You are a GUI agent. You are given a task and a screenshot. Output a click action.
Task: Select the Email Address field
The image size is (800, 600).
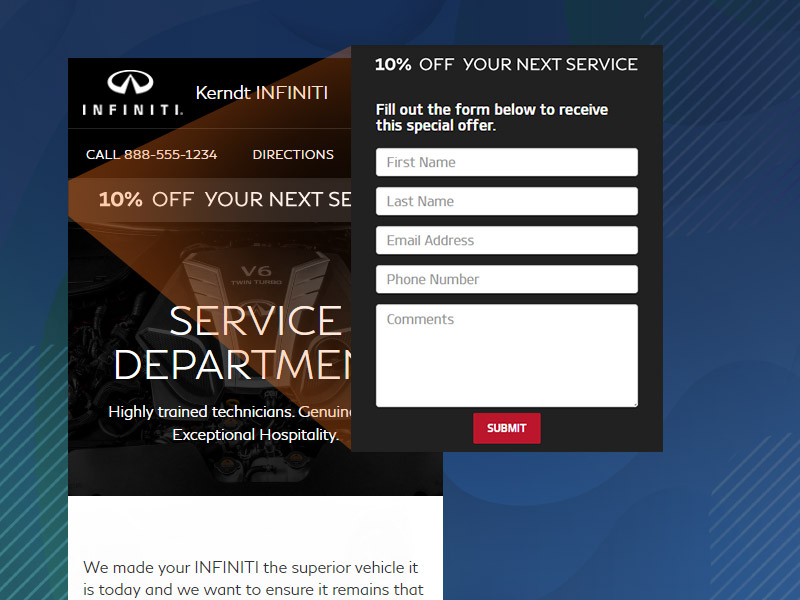pos(507,240)
